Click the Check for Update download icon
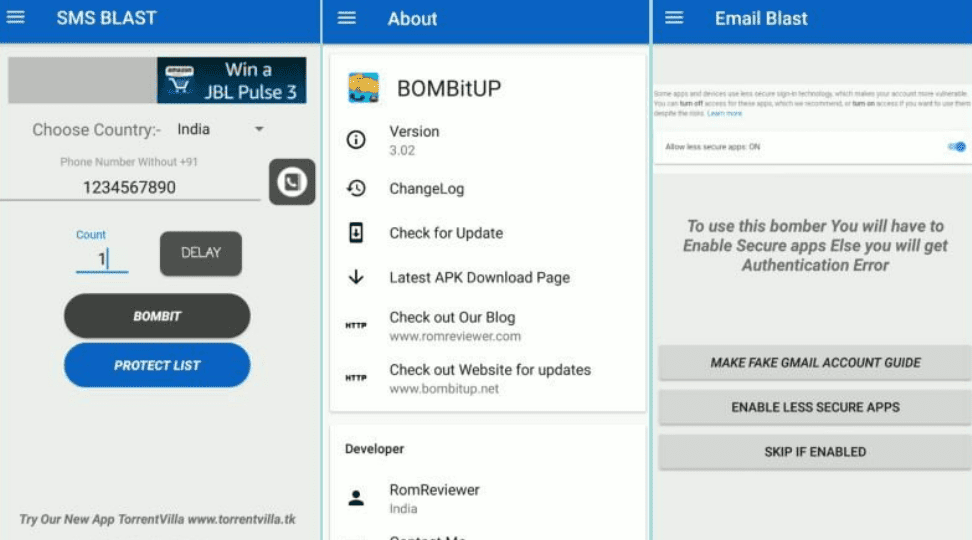 356,232
